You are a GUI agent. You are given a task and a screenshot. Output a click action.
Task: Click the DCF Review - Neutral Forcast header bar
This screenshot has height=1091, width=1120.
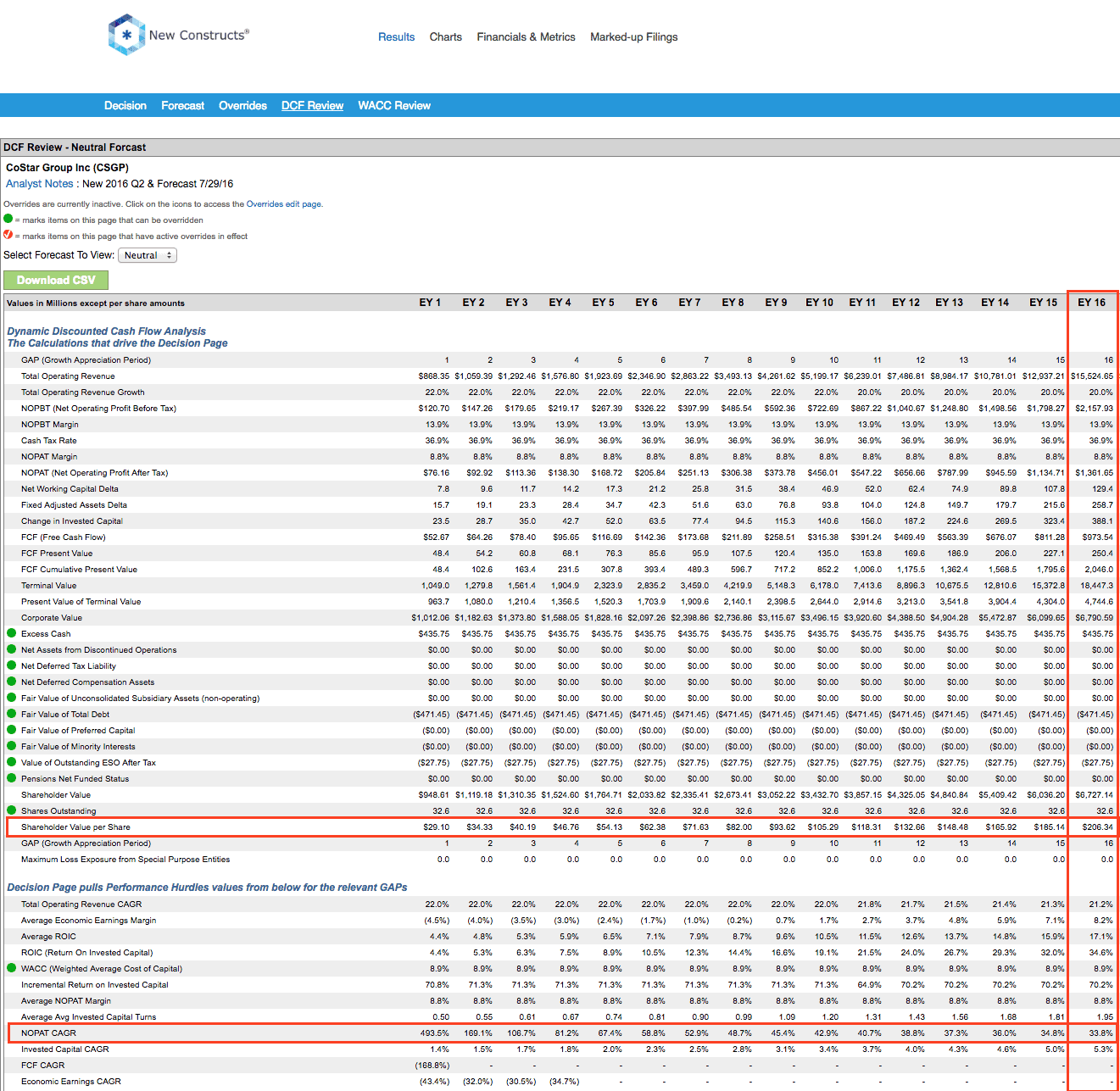[x=560, y=148]
